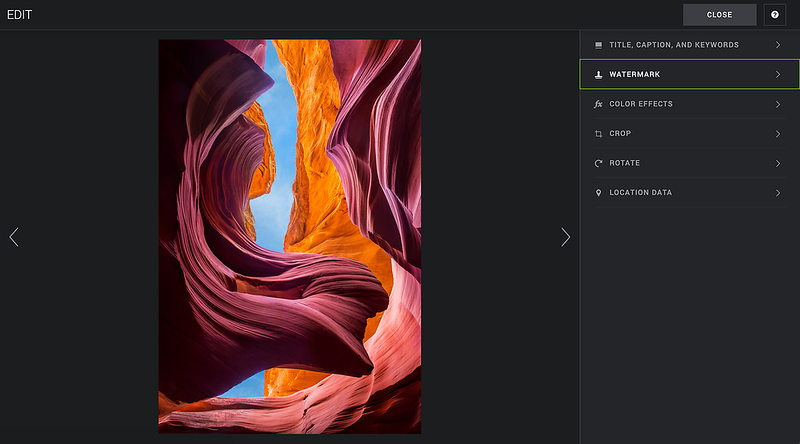Click the Title, Caption, and Keywords list icon
The image size is (800, 444).
pyautogui.click(x=598, y=45)
